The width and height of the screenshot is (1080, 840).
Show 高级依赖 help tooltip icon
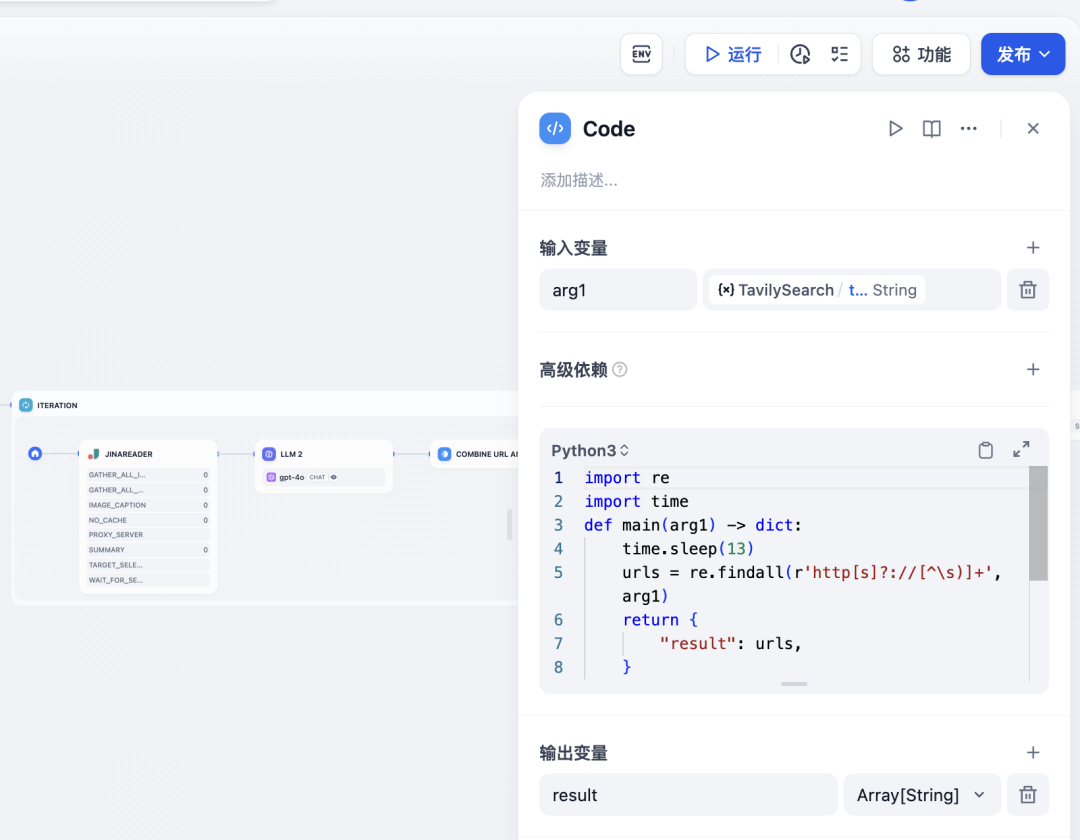pyautogui.click(x=619, y=370)
